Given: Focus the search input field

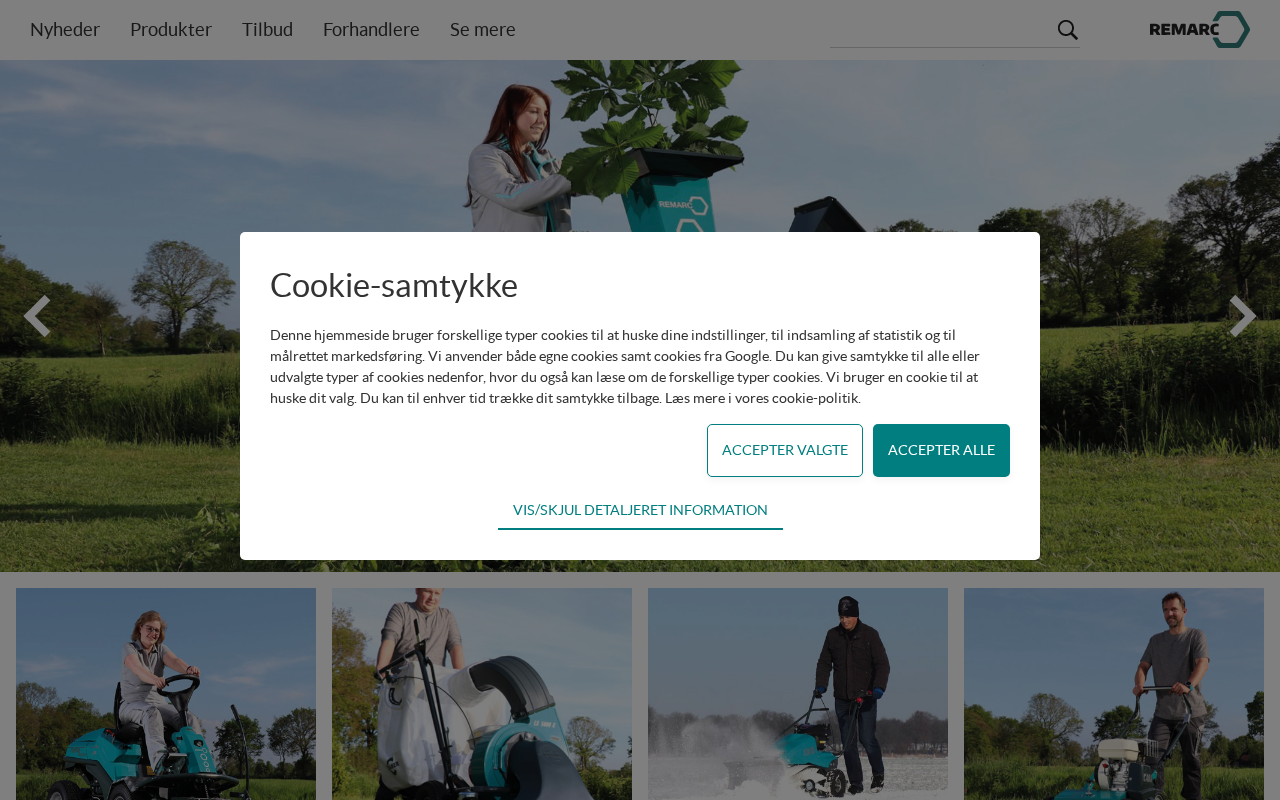Looking at the screenshot, I should [942, 30].
